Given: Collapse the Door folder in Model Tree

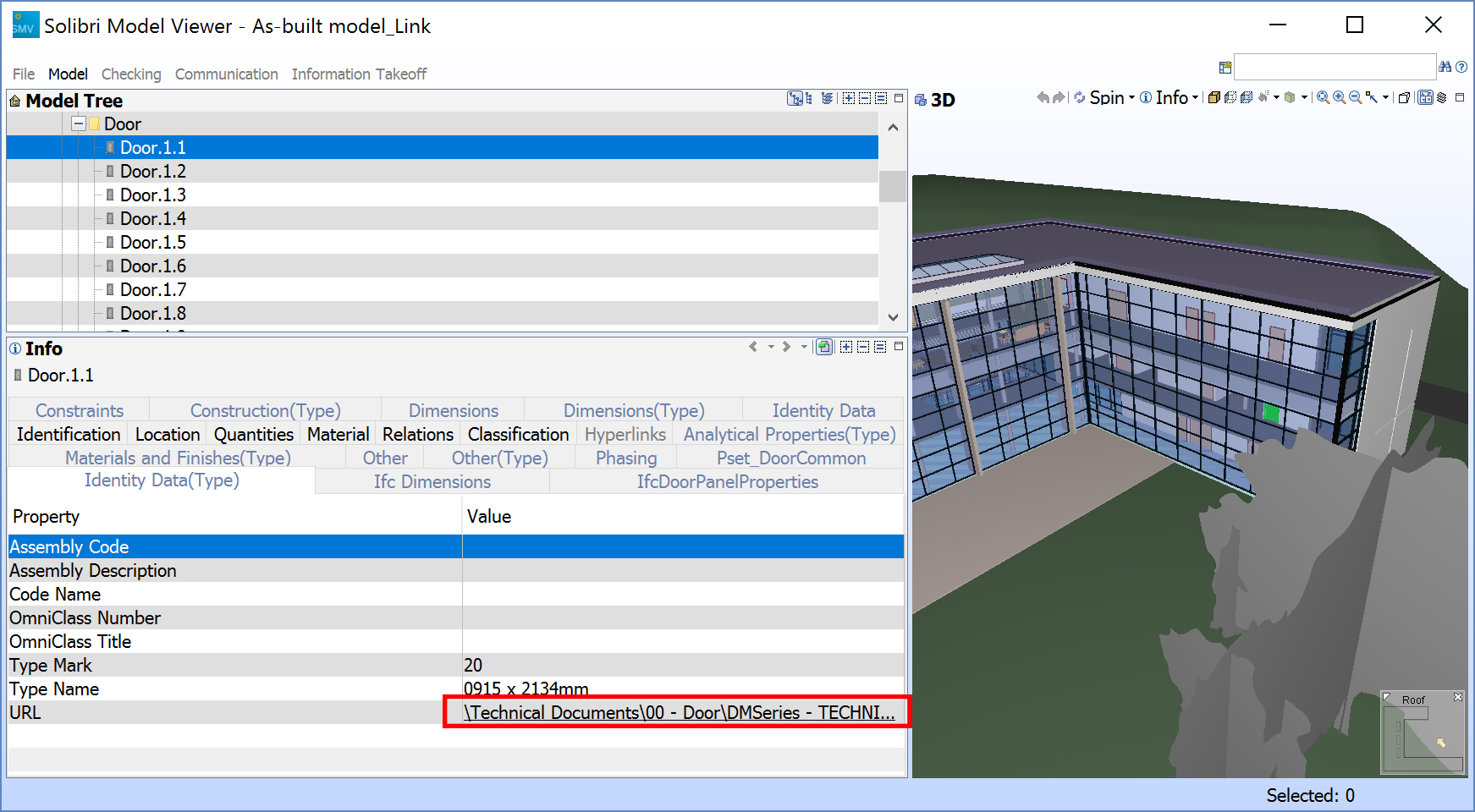Looking at the screenshot, I should 79,124.
